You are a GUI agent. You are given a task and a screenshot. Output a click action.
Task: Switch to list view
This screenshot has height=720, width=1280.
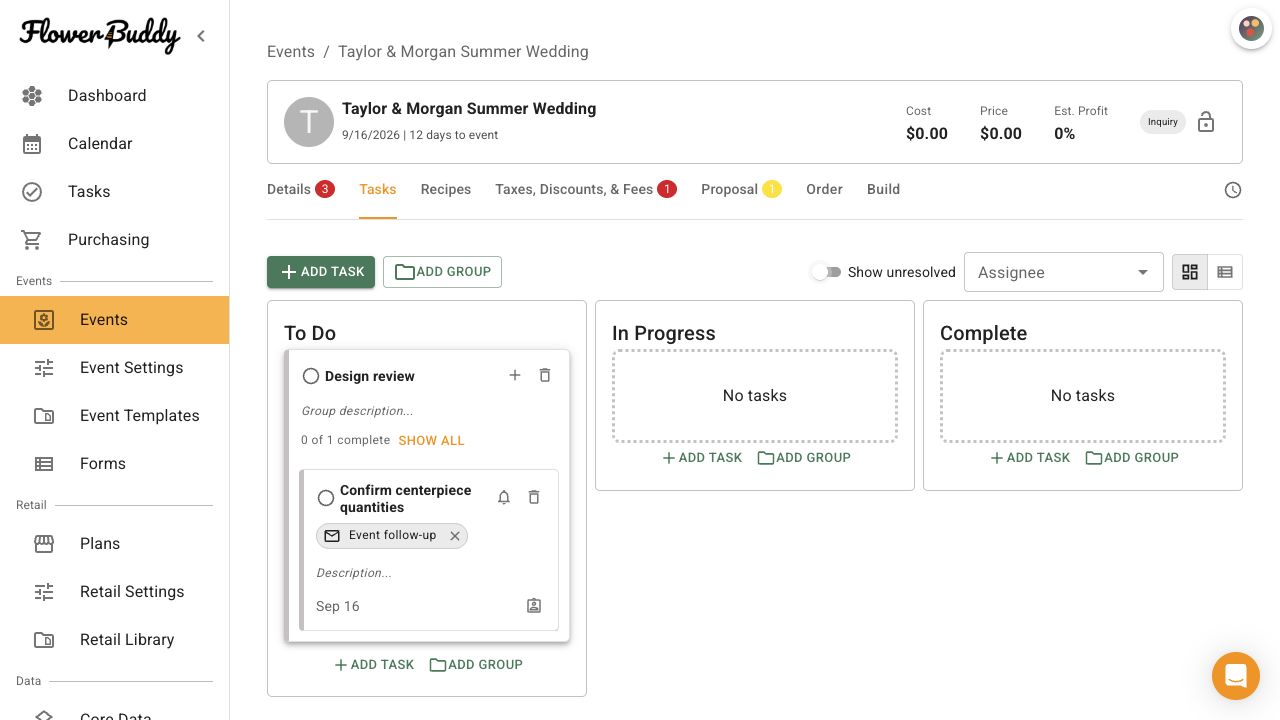coord(1225,272)
